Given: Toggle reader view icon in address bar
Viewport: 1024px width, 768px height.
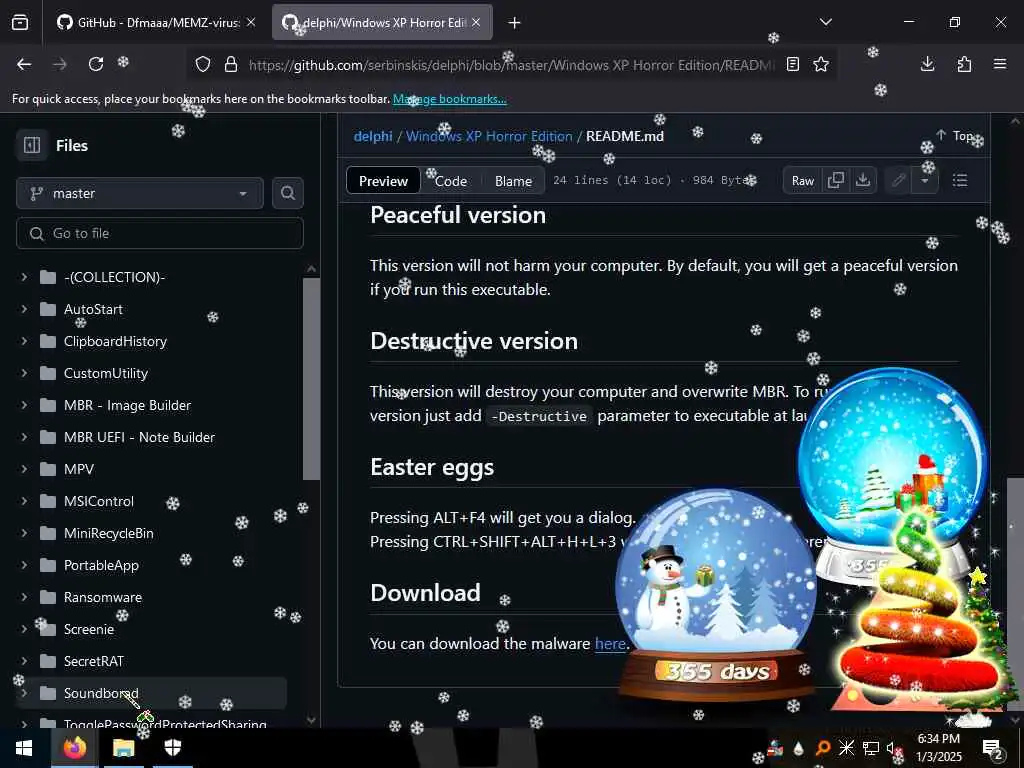Looking at the screenshot, I should 793,64.
